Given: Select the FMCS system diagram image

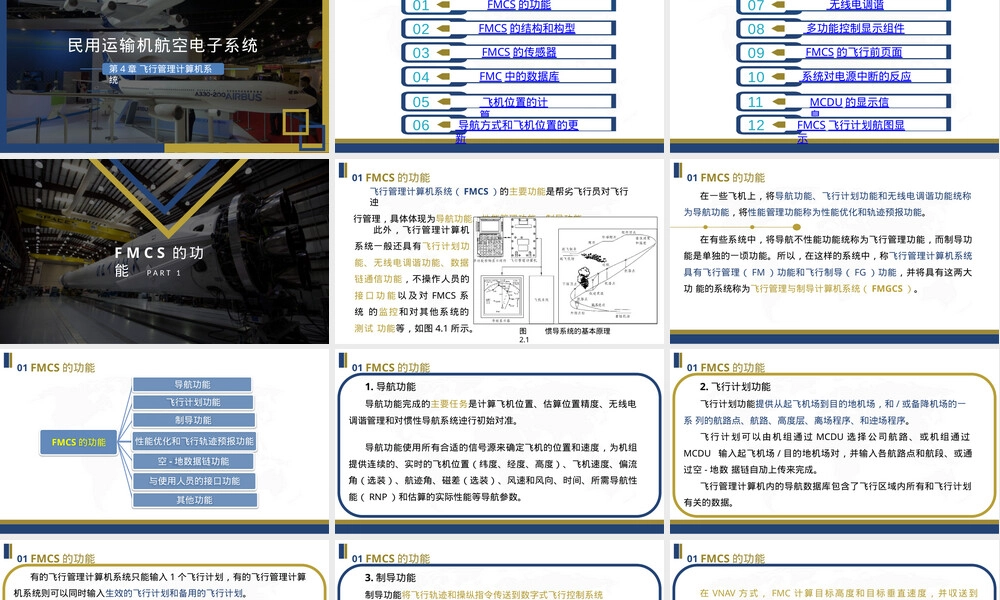Looking at the screenshot, I should [x=565, y=270].
